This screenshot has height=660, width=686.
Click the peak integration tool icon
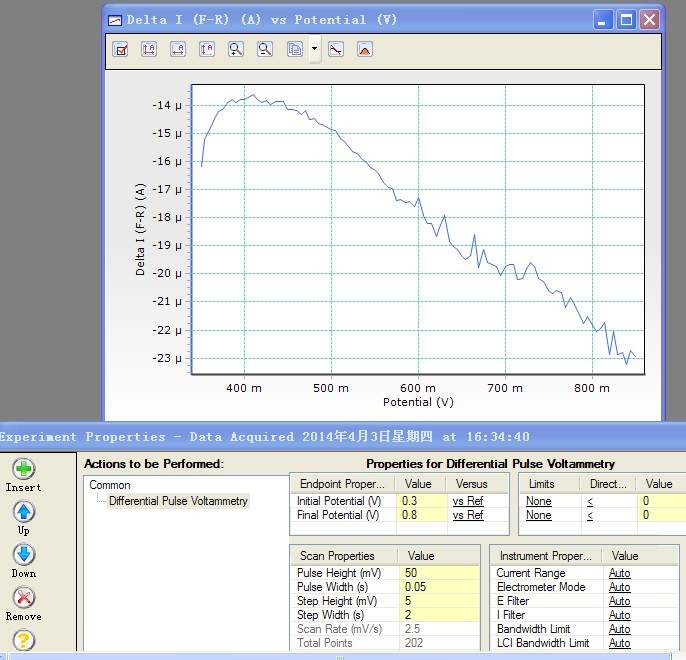pyautogui.click(x=365, y=49)
